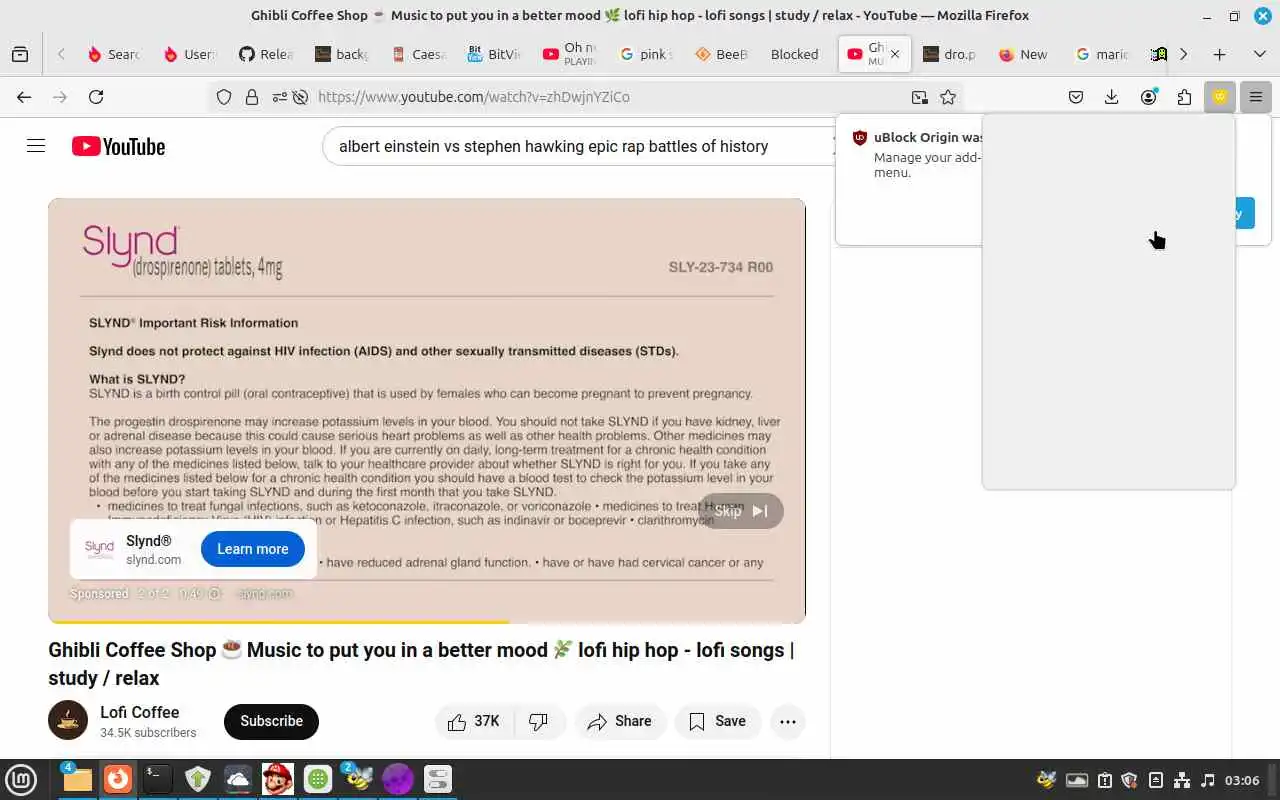The height and width of the screenshot is (800, 1280).
Task: Bookmark this page with the star icon
Action: click(948, 97)
